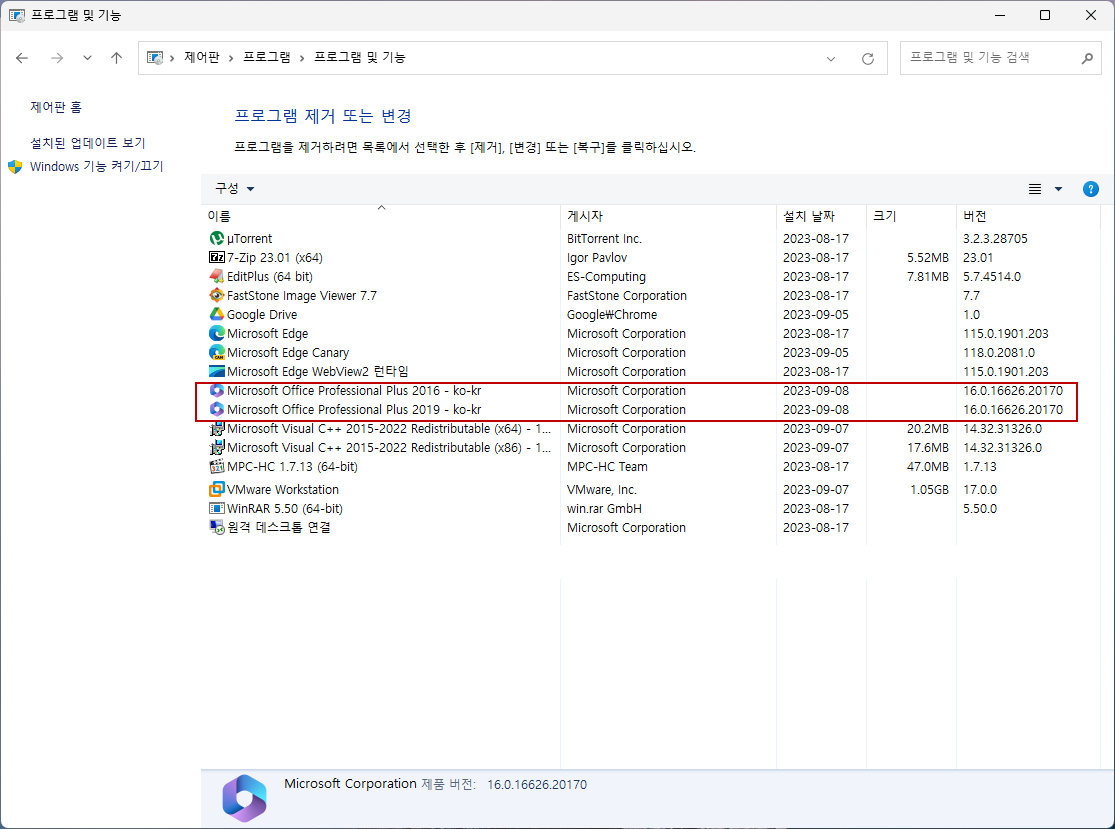Click version 118.0.2081.0 cell
1115x829 pixels.
pos(999,353)
